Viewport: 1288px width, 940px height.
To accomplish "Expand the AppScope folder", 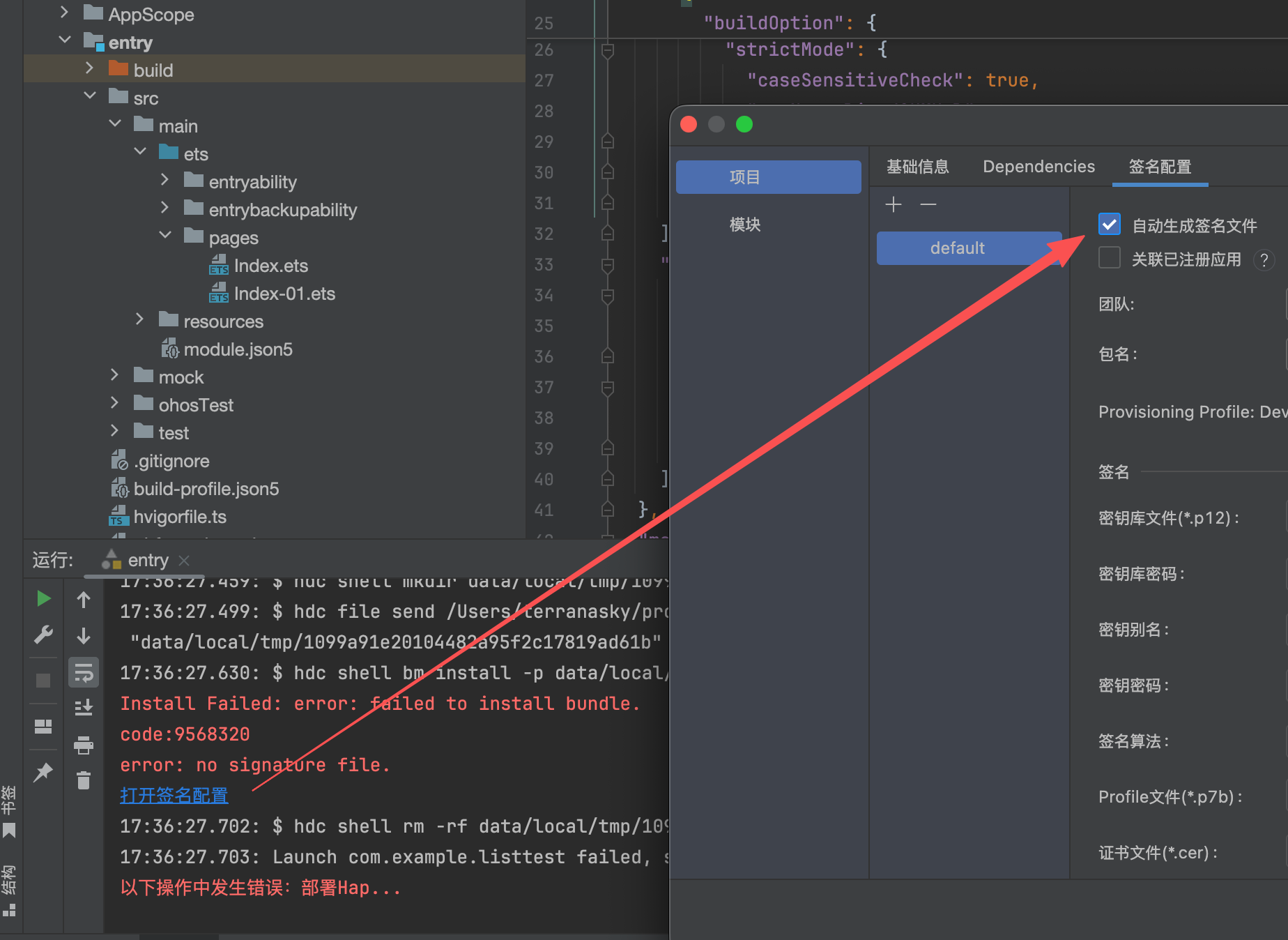I will coord(64,13).
